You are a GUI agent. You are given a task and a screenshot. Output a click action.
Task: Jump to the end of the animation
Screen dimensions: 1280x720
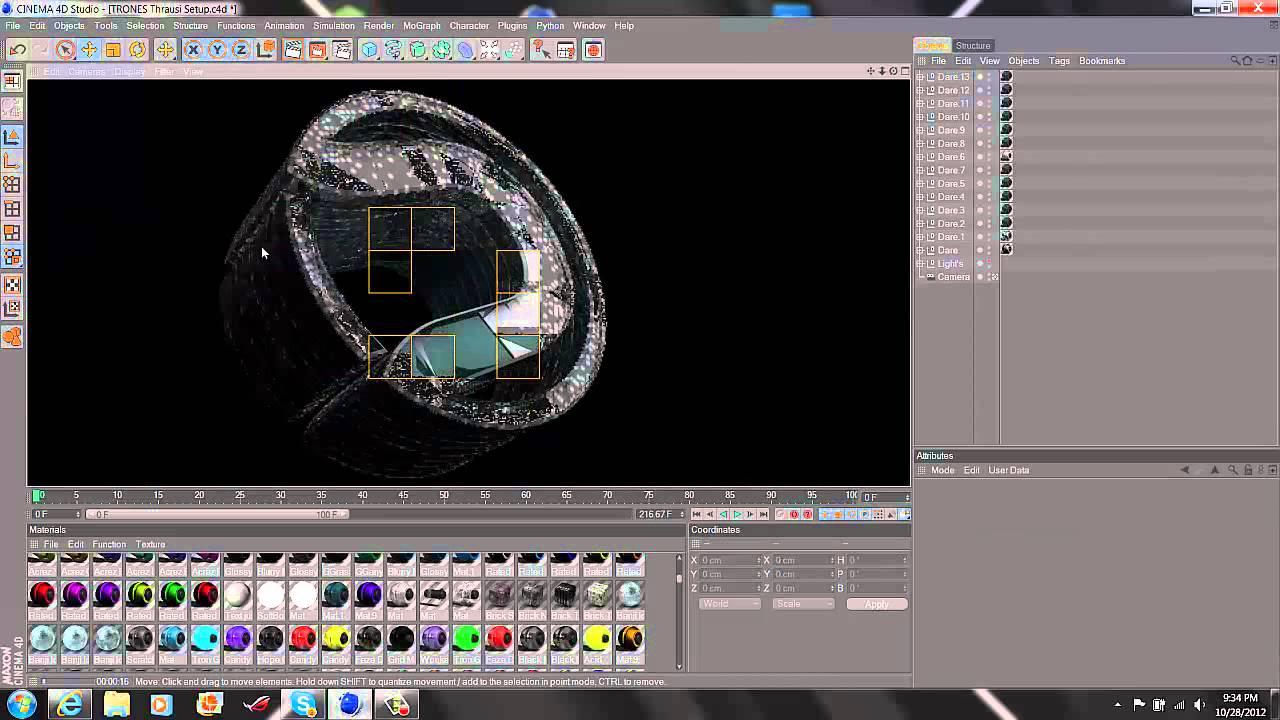pyautogui.click(x=763, y=514)
